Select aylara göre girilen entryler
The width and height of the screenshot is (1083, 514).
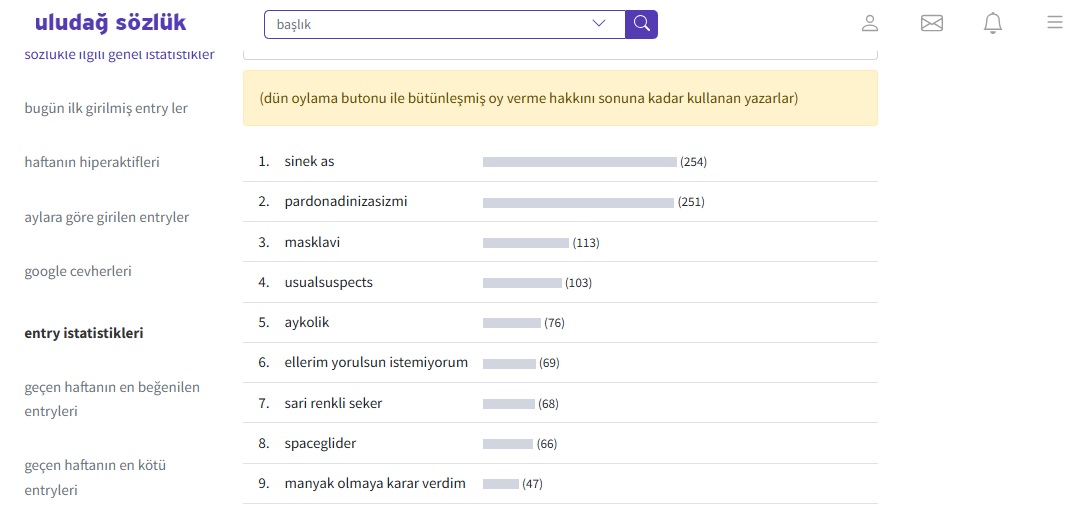click(106, 217)
